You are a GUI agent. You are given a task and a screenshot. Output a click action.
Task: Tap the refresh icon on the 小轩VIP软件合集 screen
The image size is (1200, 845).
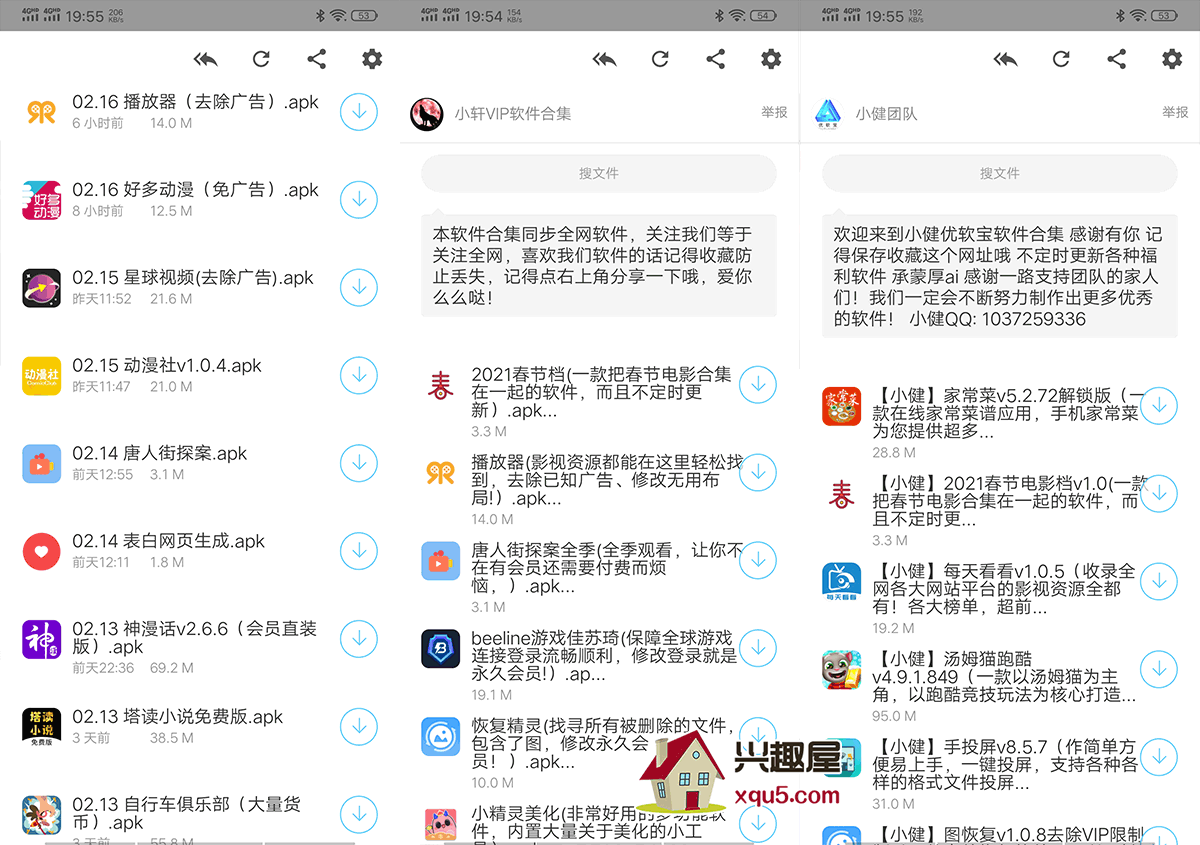click(x=660, y=59)
